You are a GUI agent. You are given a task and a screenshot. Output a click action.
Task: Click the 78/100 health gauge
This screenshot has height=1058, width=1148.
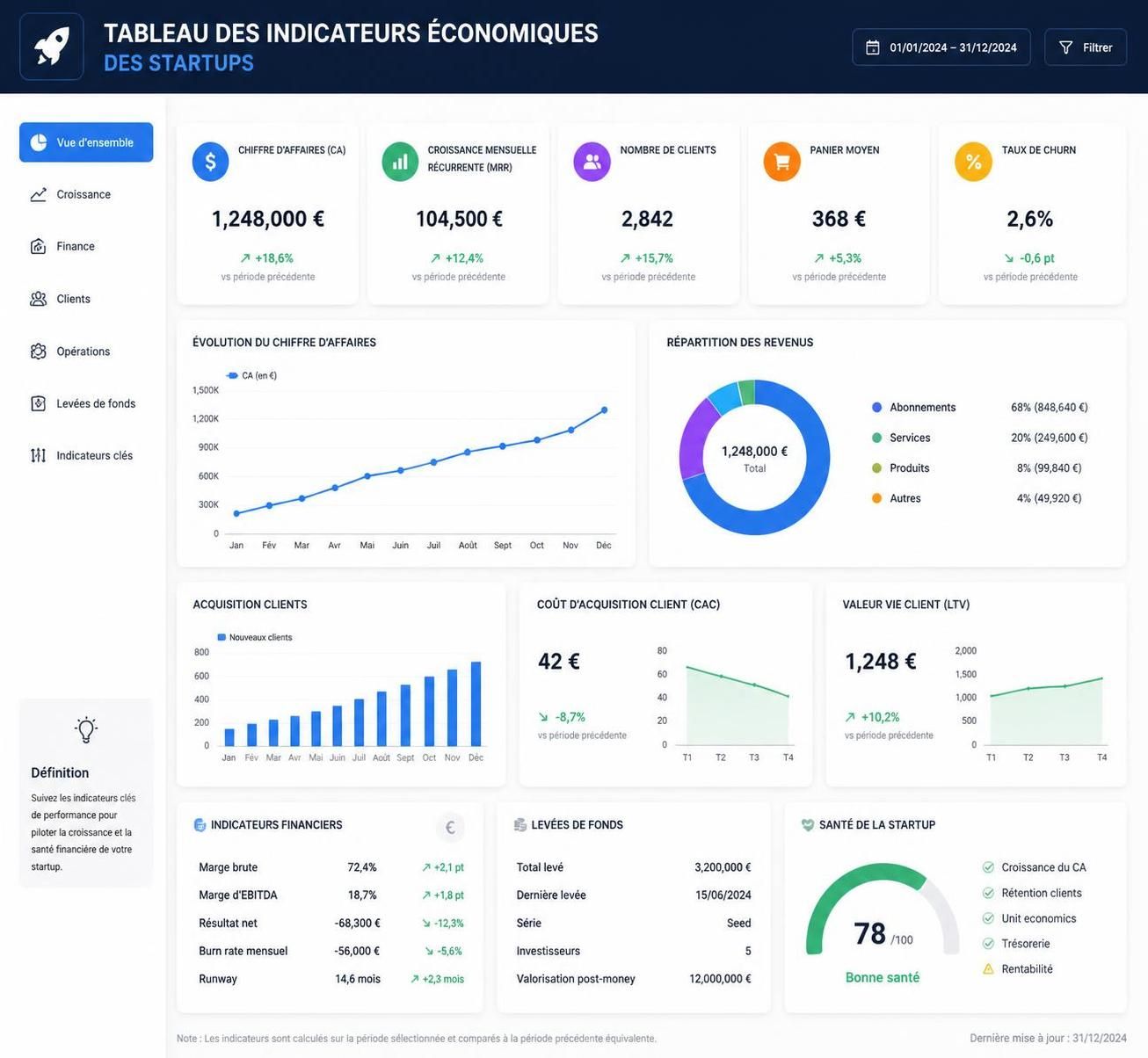pos(883,910)
